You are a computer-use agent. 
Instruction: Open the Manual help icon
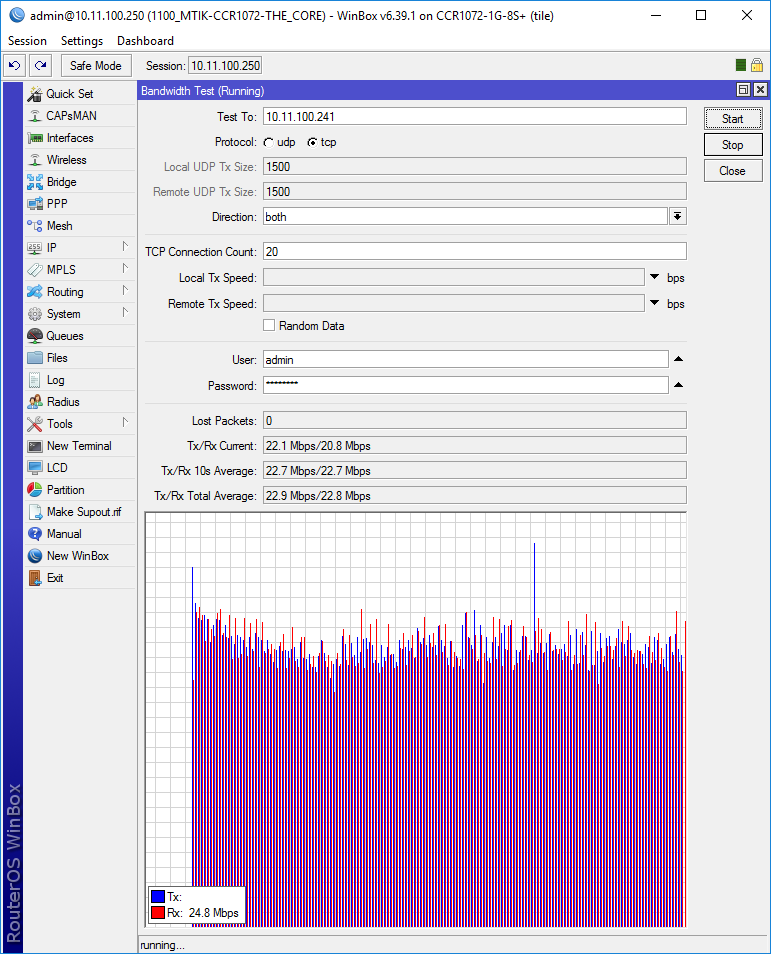click(x=35, y=534)
